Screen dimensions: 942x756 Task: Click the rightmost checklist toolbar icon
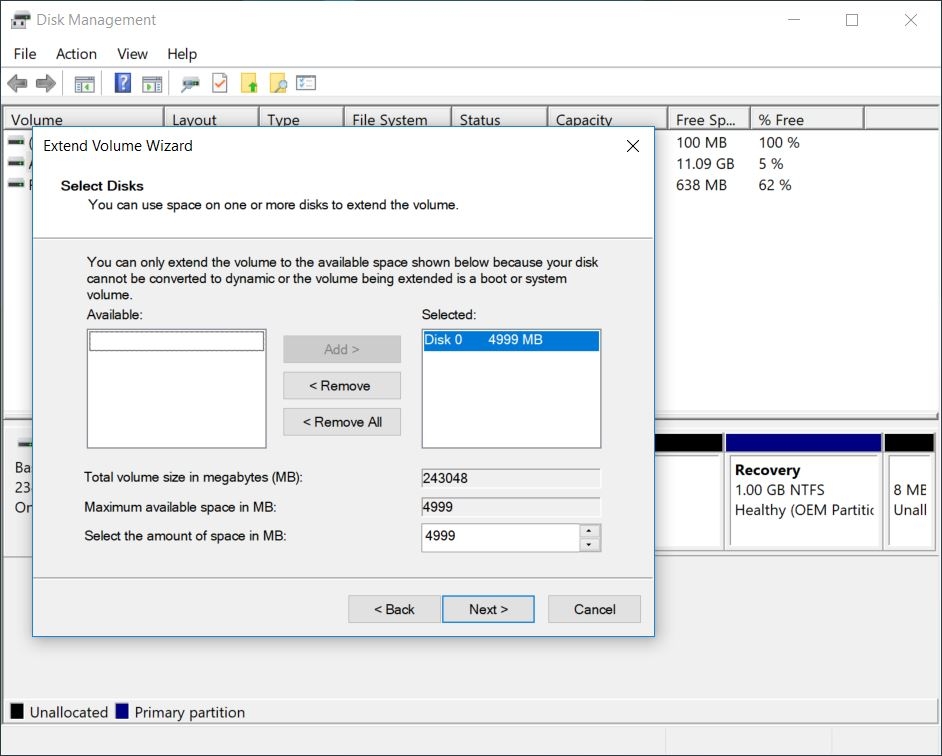click(x=306, y=82)
